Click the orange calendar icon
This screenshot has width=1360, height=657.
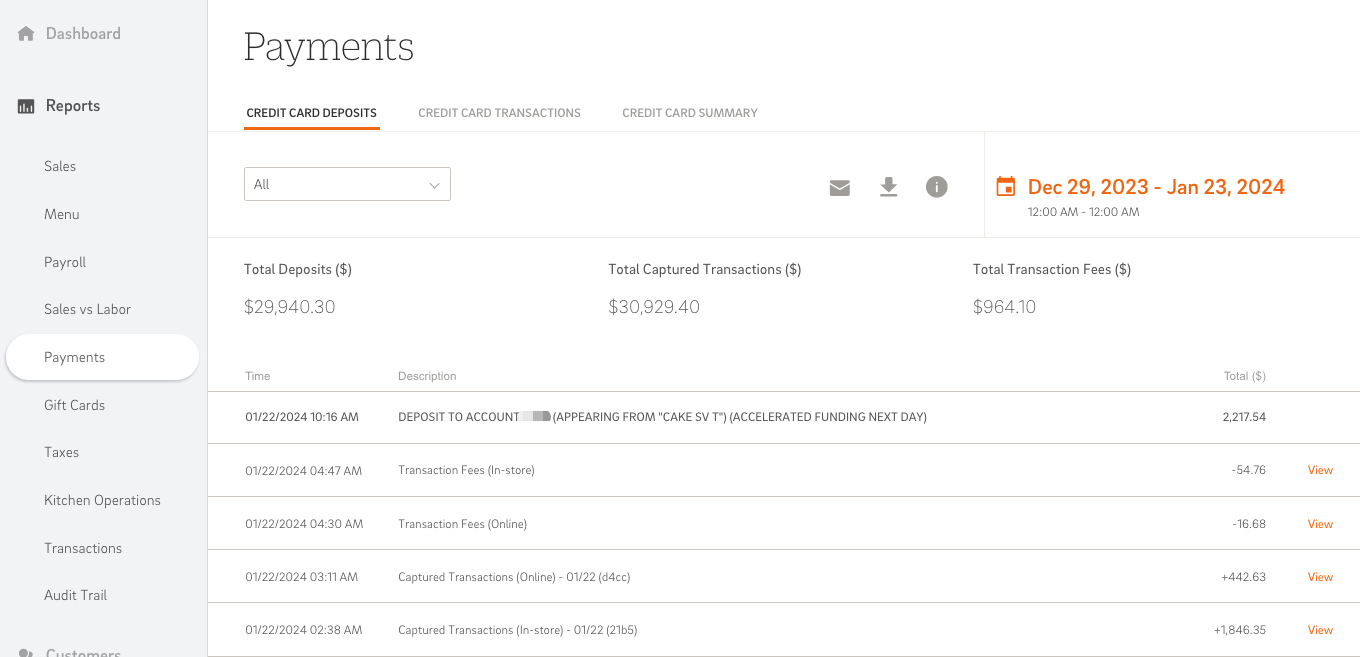point(1006,186)
